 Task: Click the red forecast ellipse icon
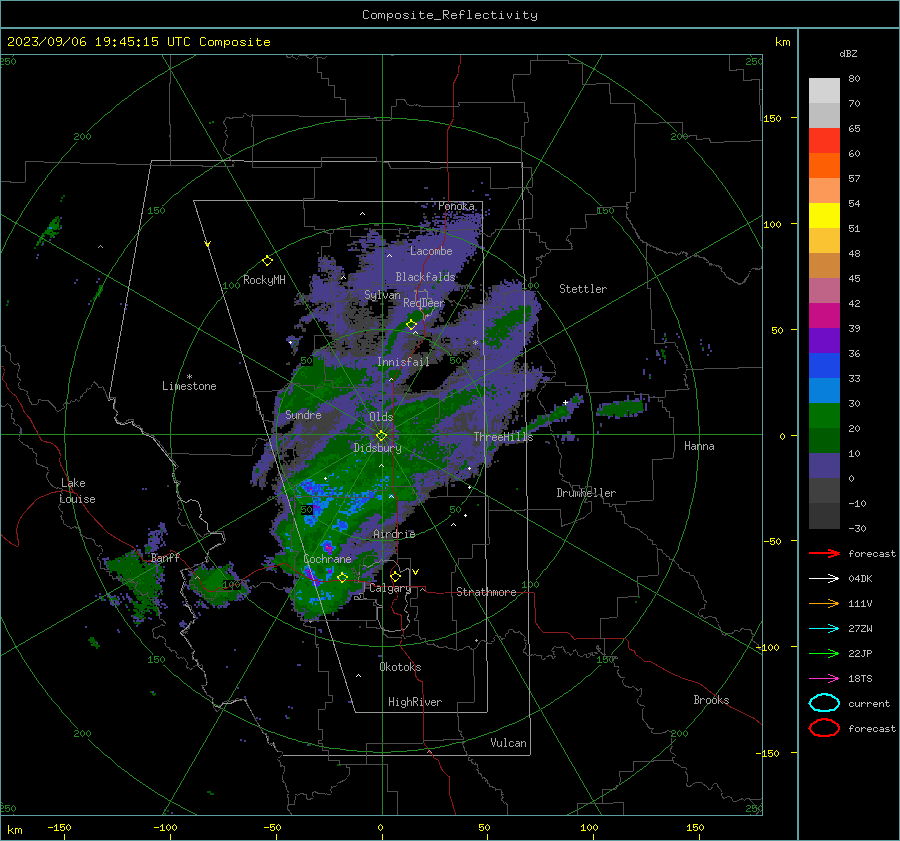pos(824,728)
